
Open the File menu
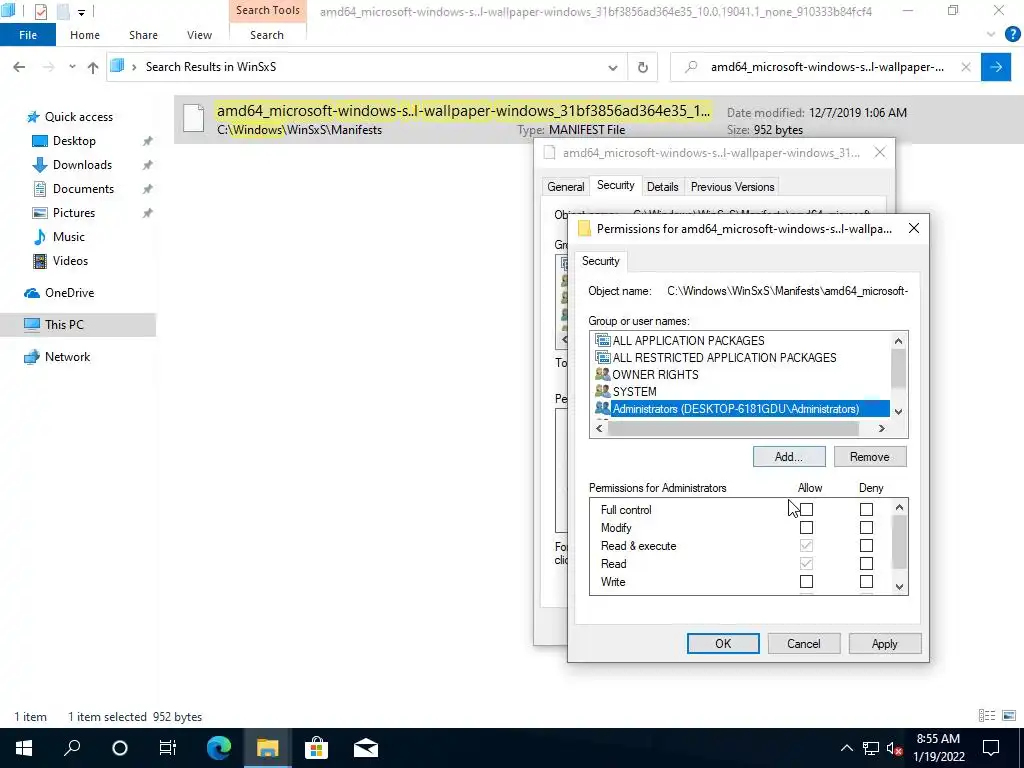click(27, 35)
